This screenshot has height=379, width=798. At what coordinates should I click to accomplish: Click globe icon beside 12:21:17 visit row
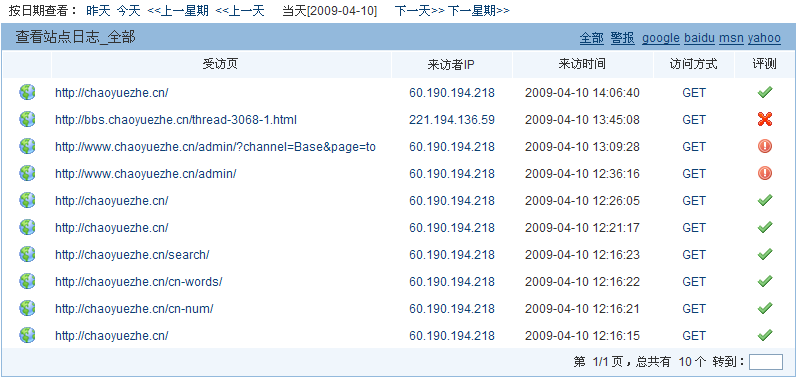(27, 227)
